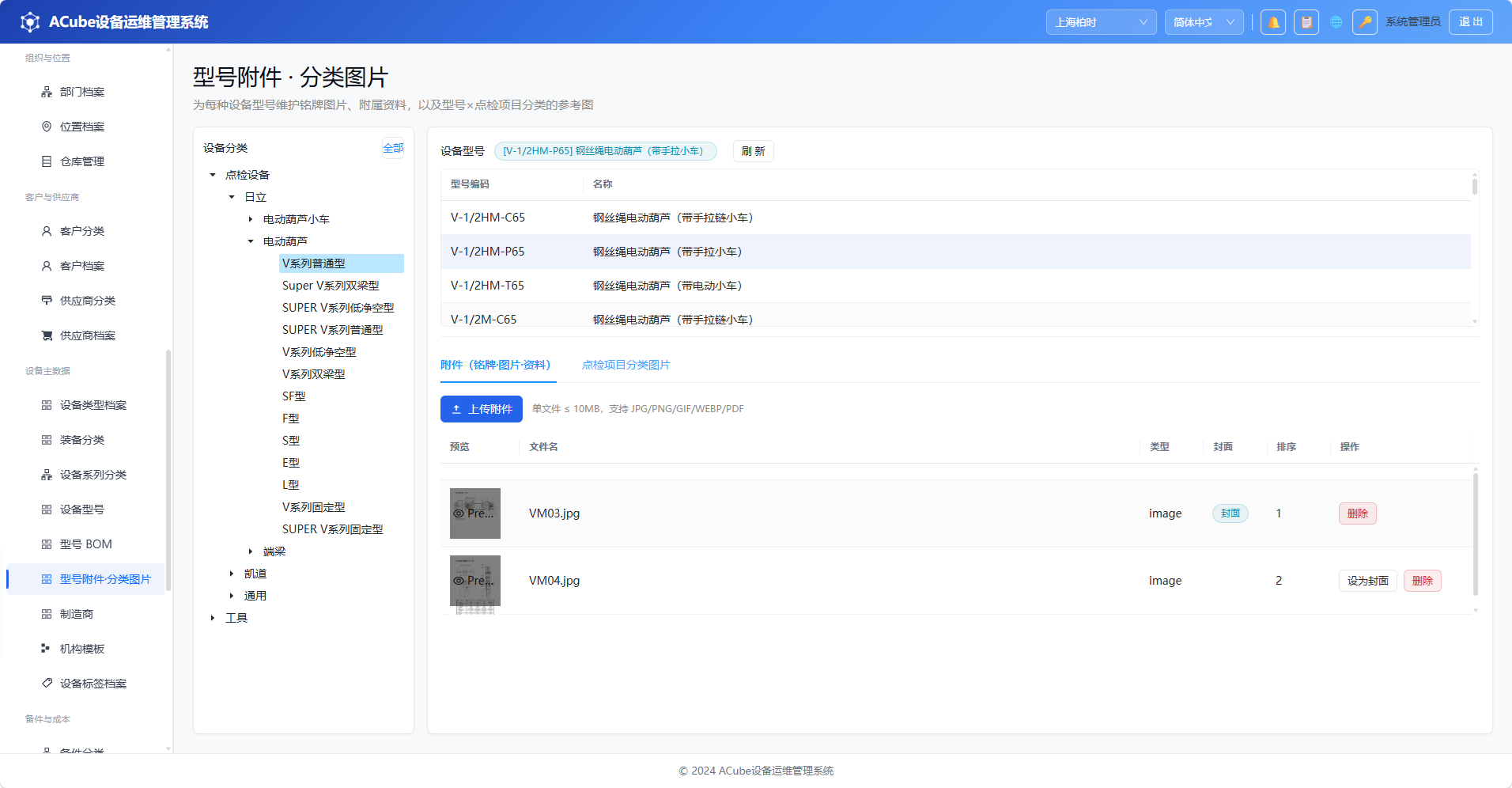Screen dimensions: 1512x788
Task: Click the 位置档案 location pin icon
Action: (x=47, y=127)
